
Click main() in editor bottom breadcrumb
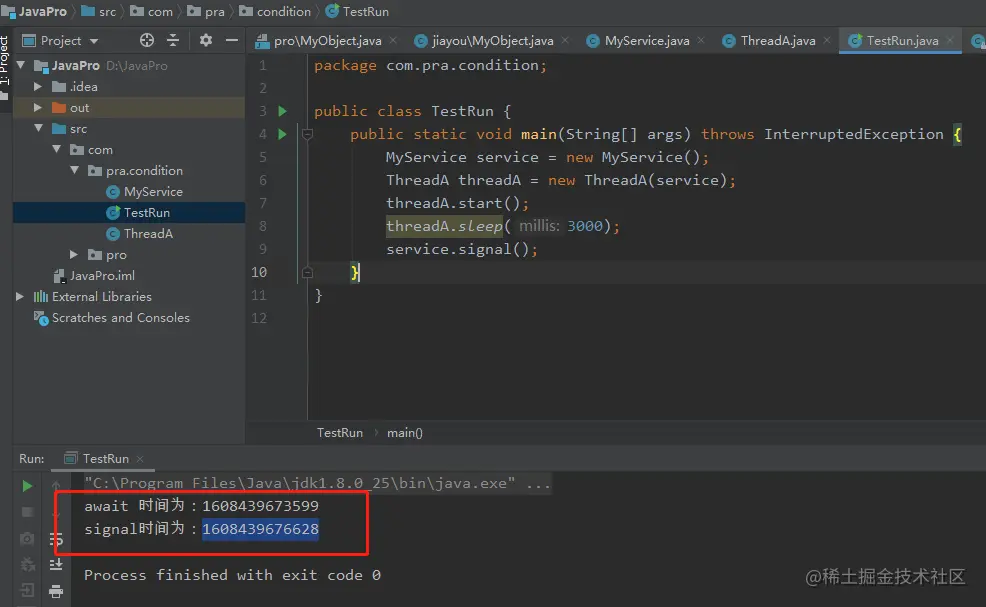(405, 433)
